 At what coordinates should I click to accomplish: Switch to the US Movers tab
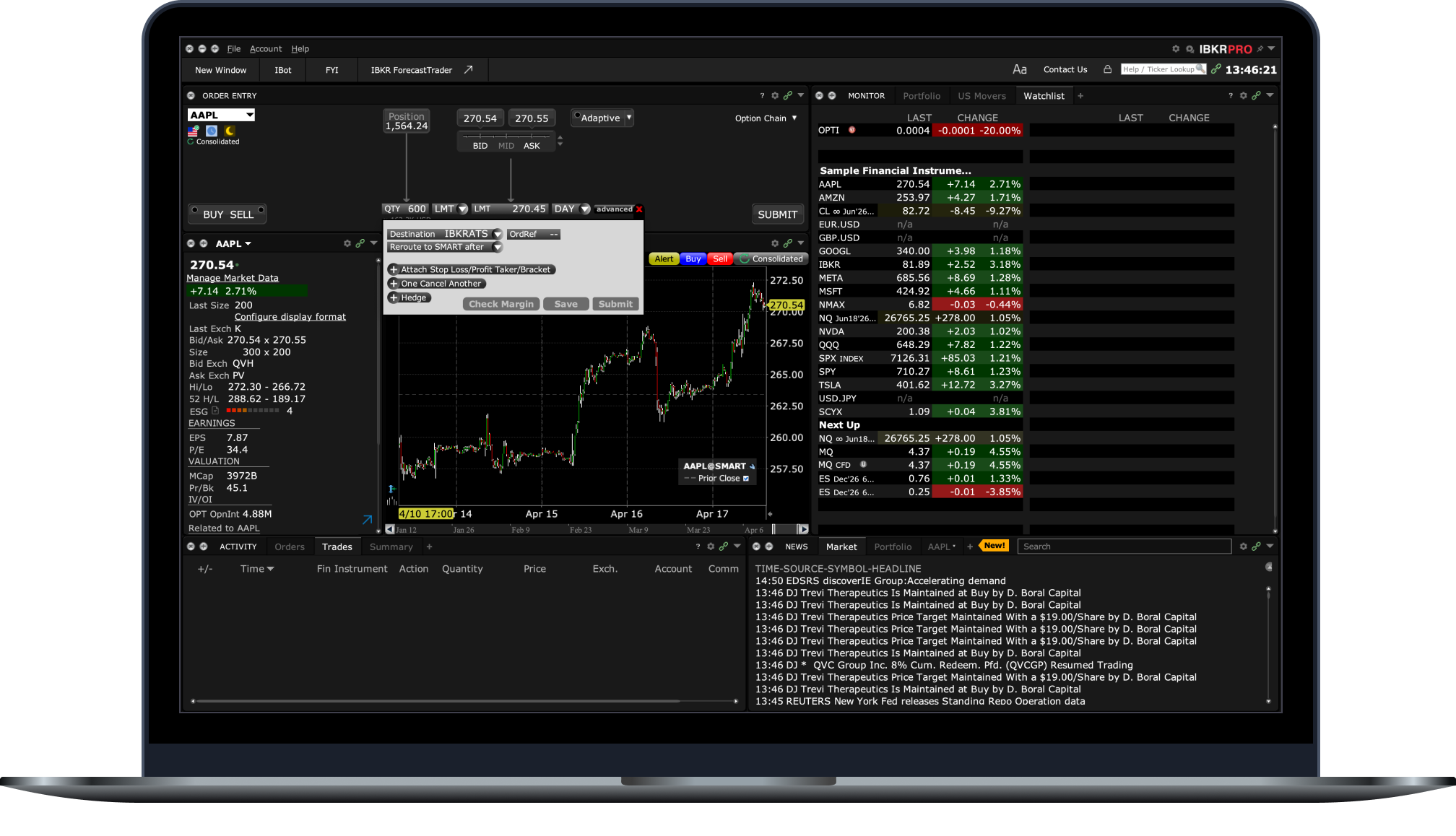981,96
